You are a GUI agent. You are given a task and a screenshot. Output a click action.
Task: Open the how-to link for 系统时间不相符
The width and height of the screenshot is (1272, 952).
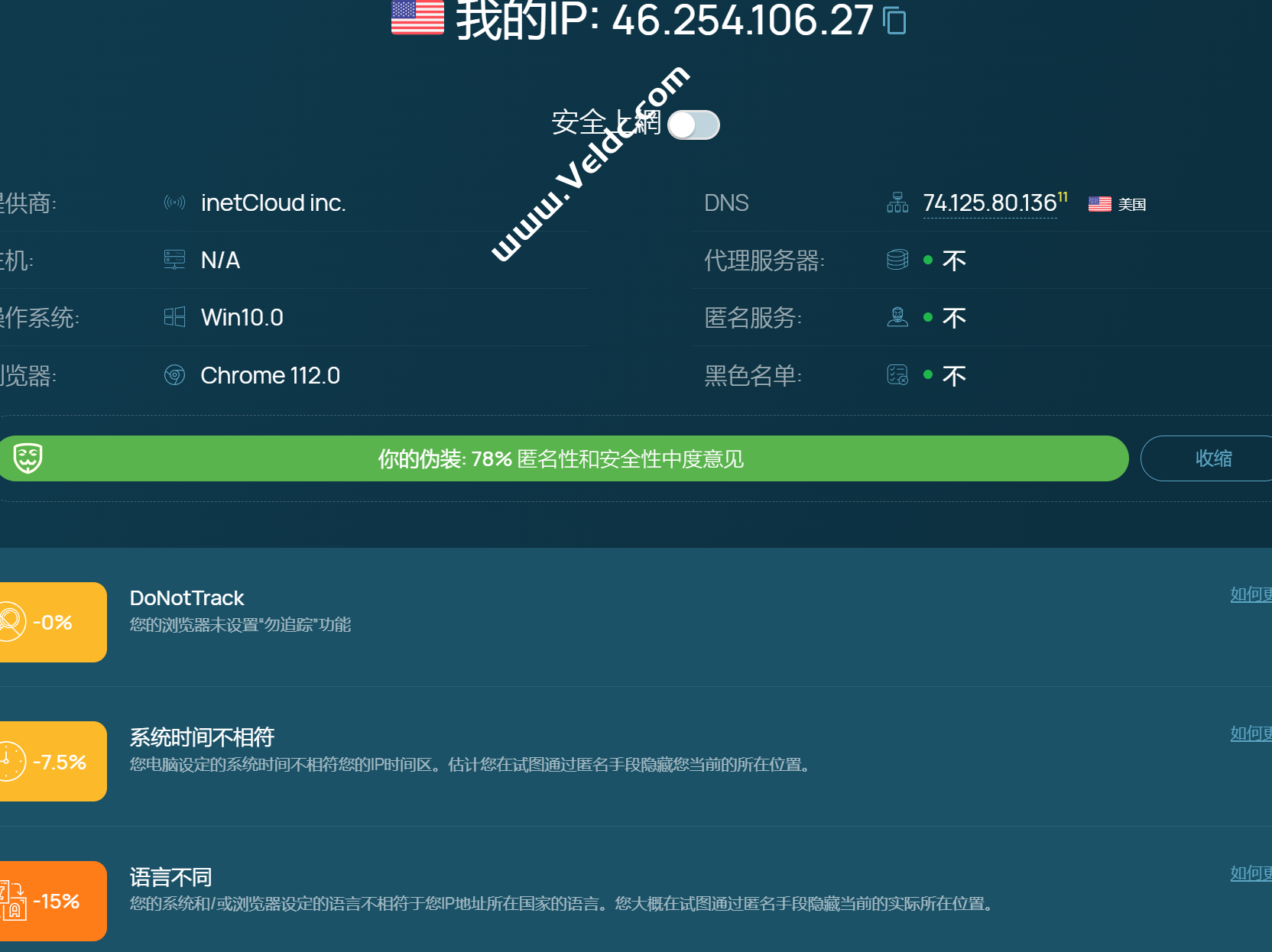point(1251,733)
